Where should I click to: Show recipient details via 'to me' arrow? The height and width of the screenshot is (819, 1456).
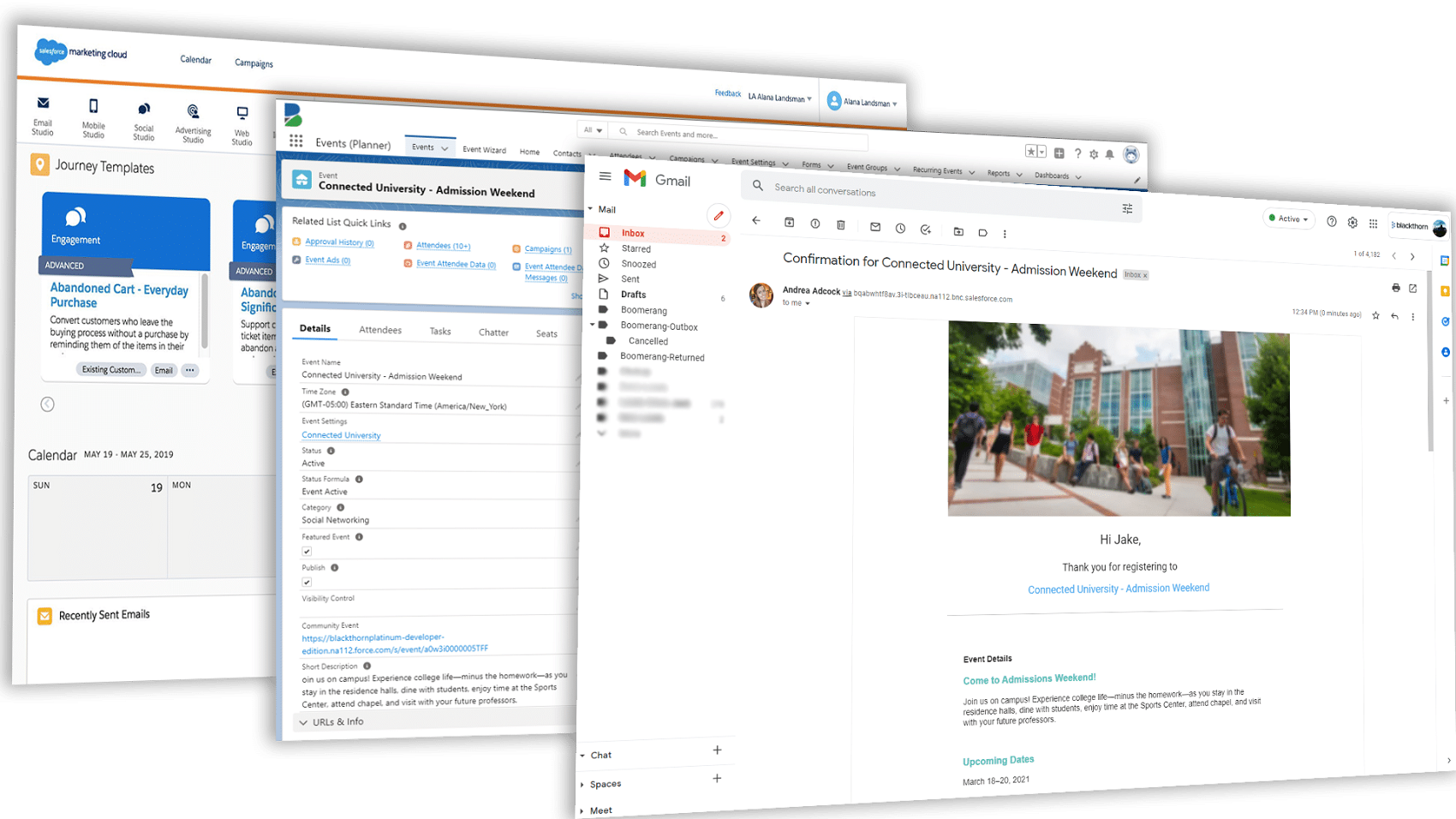point(807,303)
